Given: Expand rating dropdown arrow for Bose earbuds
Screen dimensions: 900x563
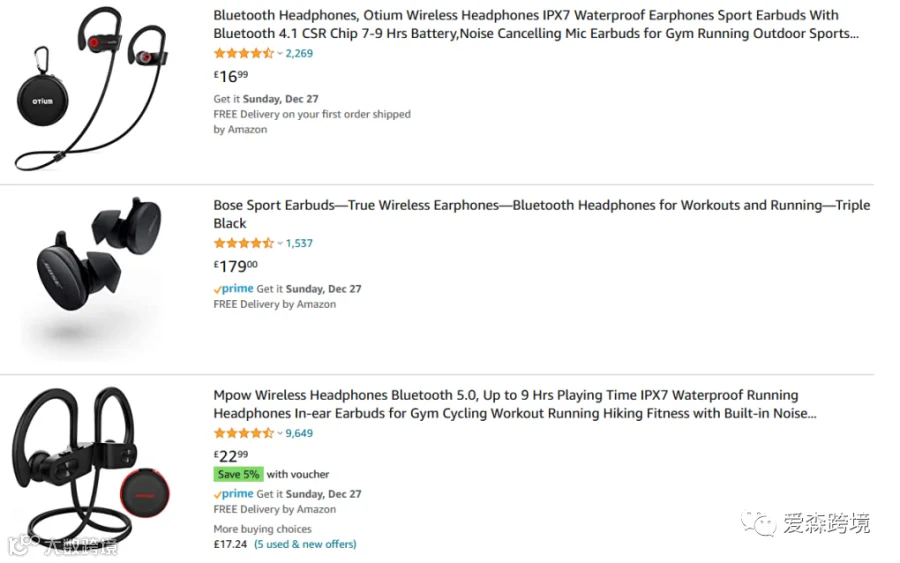Looking at the screenshot, I should pyautogui.click(x=280, y=243).
